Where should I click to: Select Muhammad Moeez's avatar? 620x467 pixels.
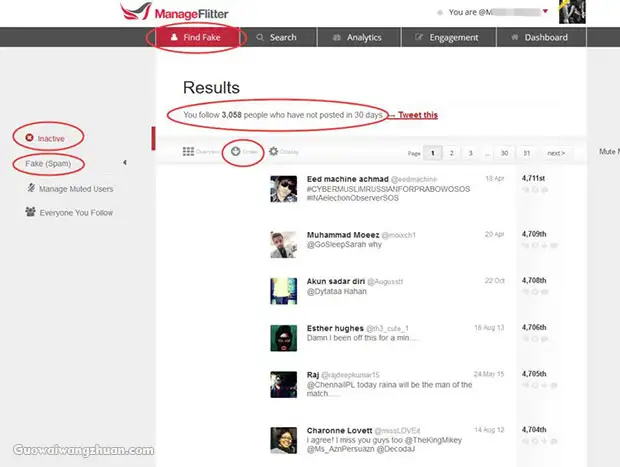coord(284,245)
